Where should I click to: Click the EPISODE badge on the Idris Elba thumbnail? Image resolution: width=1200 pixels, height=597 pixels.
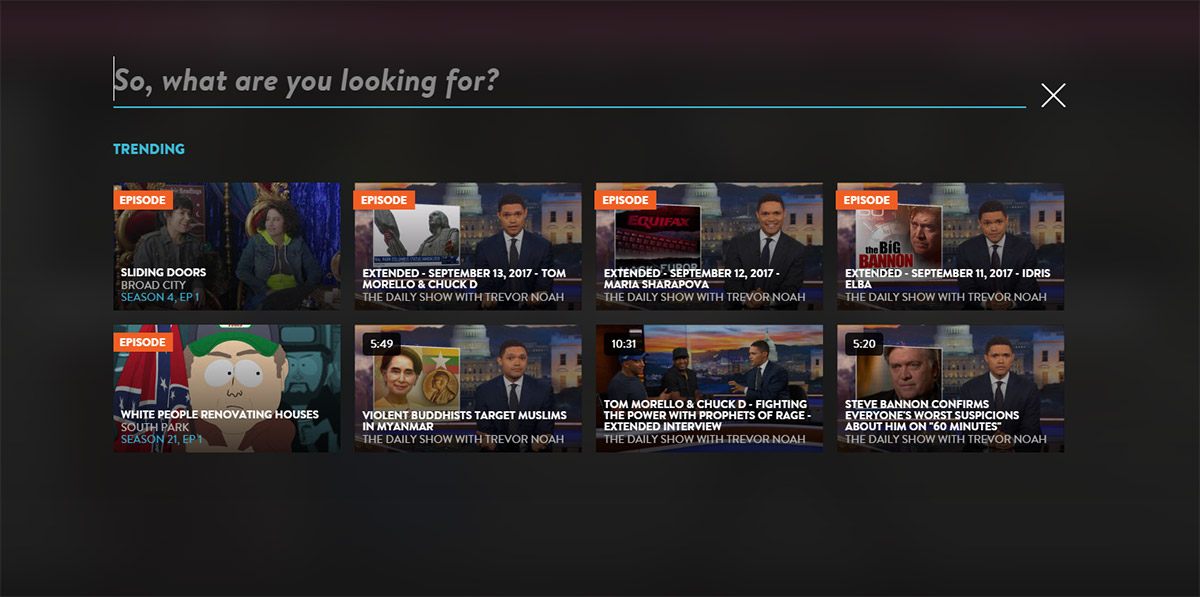coord(866,200)
